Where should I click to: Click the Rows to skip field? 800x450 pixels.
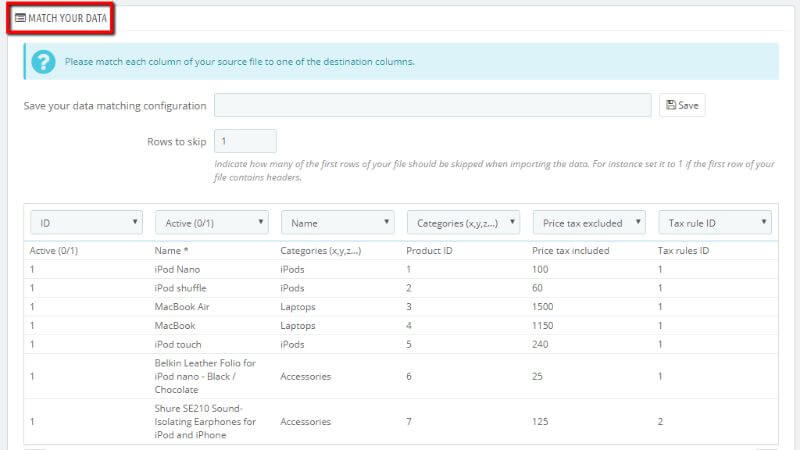tap(245, 141)
